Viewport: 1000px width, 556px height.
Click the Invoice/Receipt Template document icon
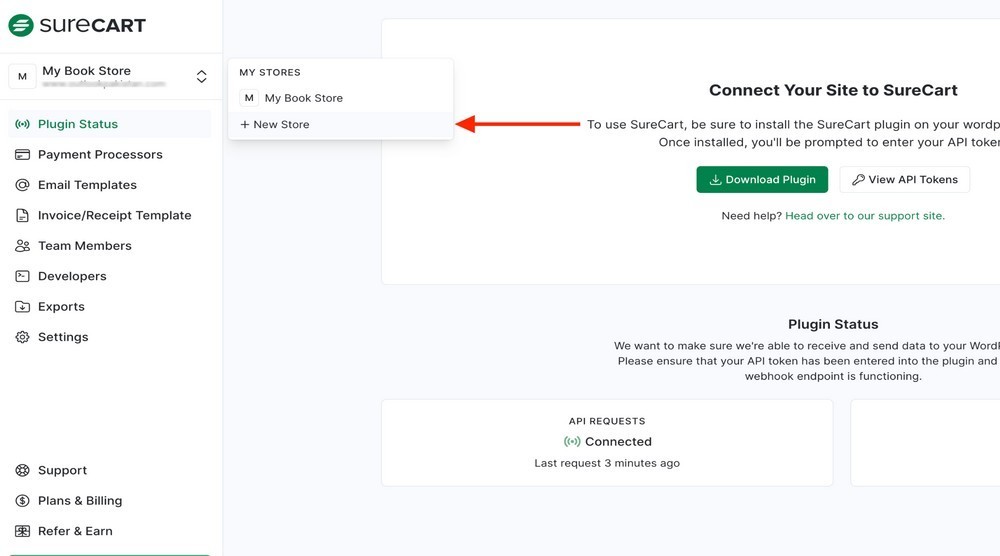pos(22,216)
